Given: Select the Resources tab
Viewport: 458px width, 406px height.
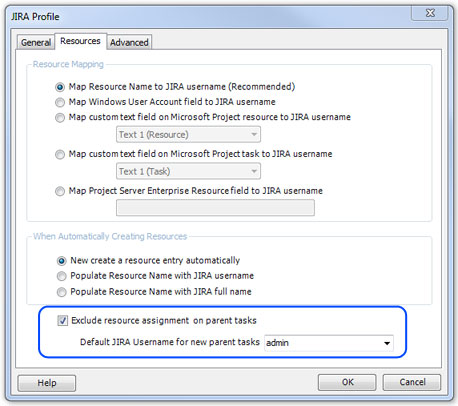Looking at the screenshot, I should (x=80, y=41).
